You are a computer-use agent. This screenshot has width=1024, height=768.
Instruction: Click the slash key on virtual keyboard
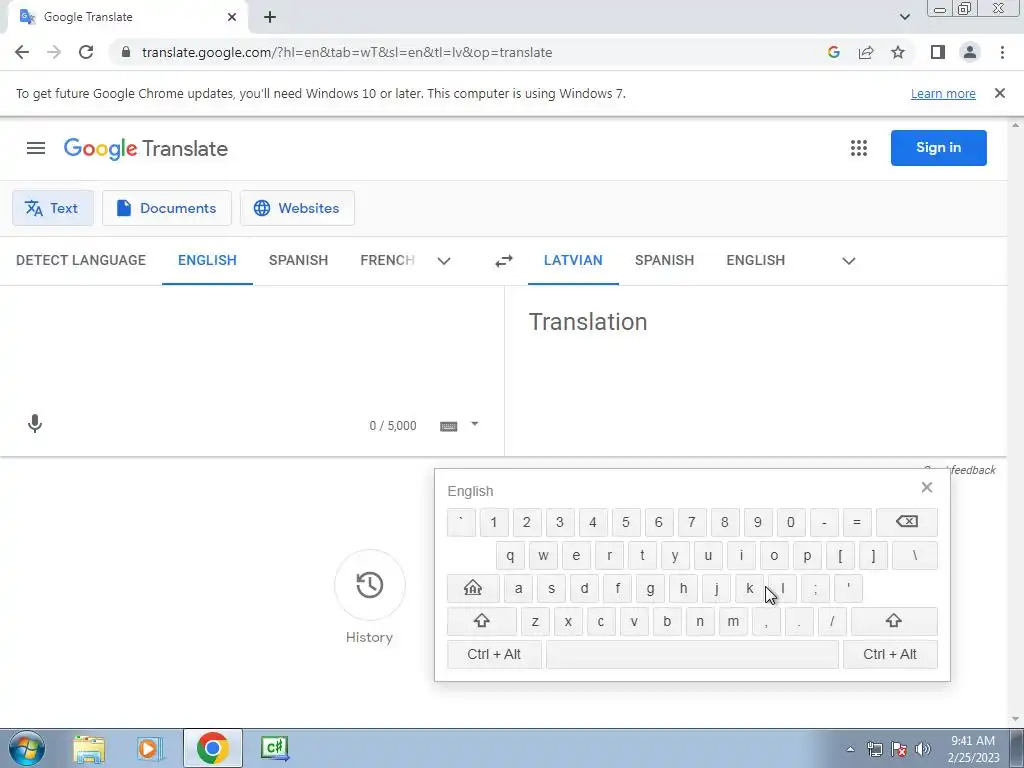[x=832, y=621]
